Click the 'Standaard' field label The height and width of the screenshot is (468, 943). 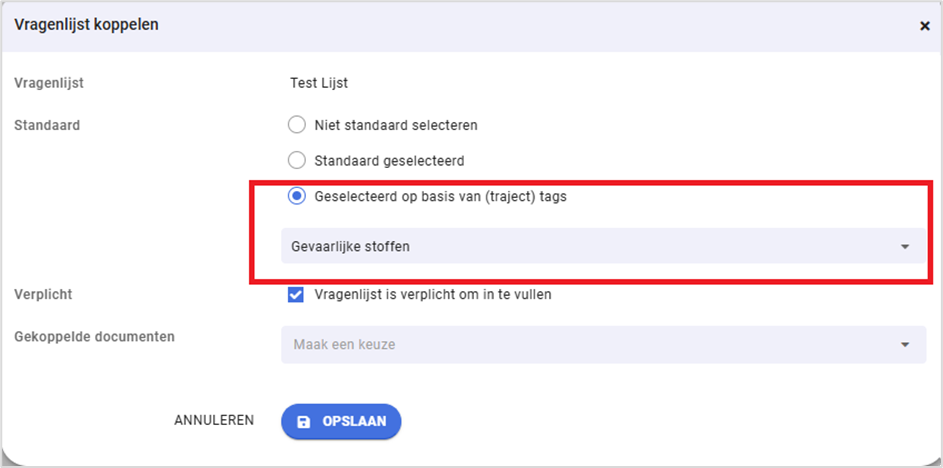click(47, 125)
